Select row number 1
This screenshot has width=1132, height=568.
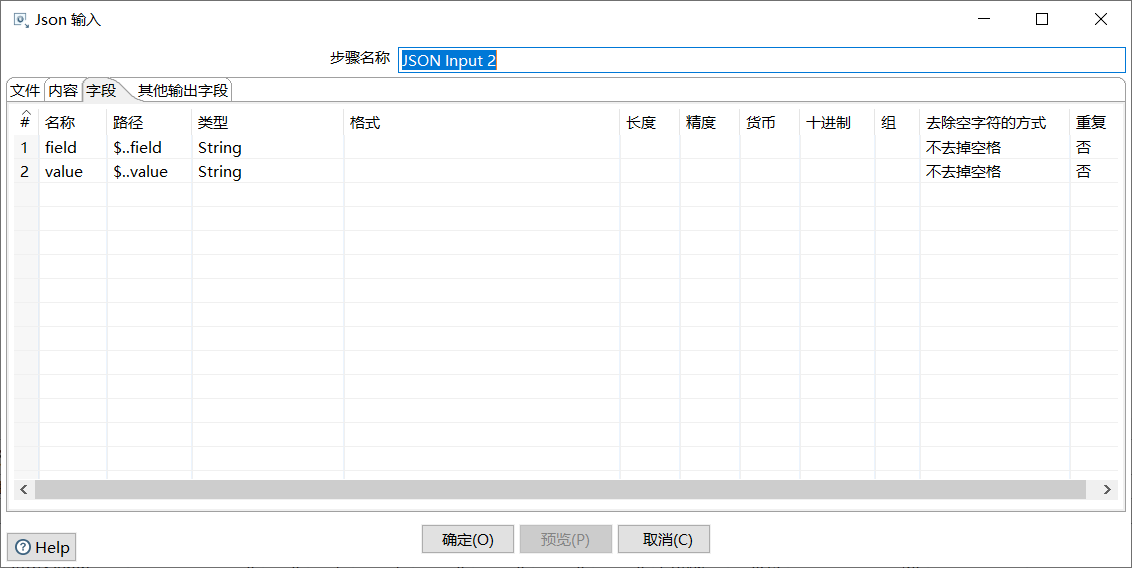26,147
